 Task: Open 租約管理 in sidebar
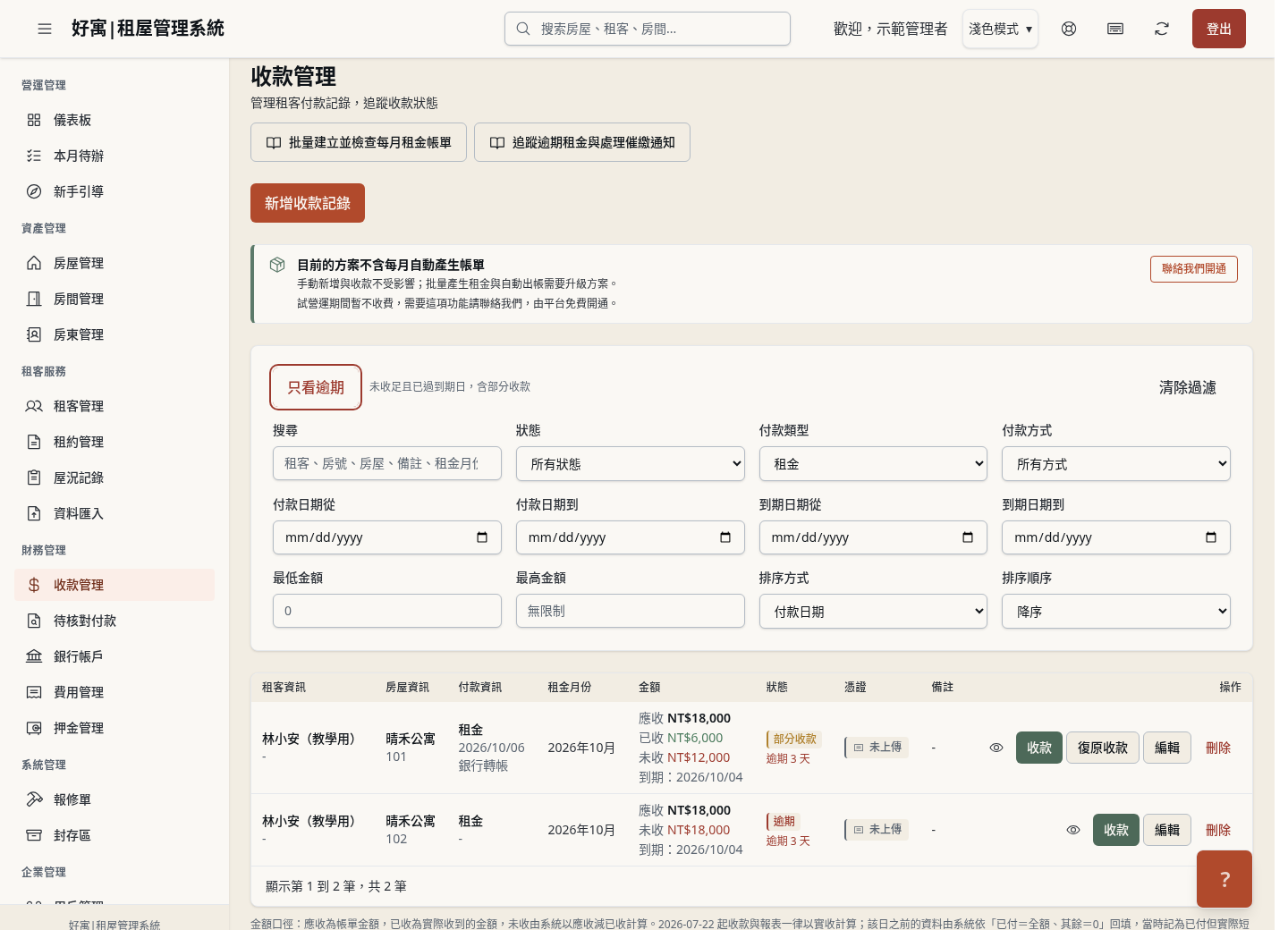(114, 442)
